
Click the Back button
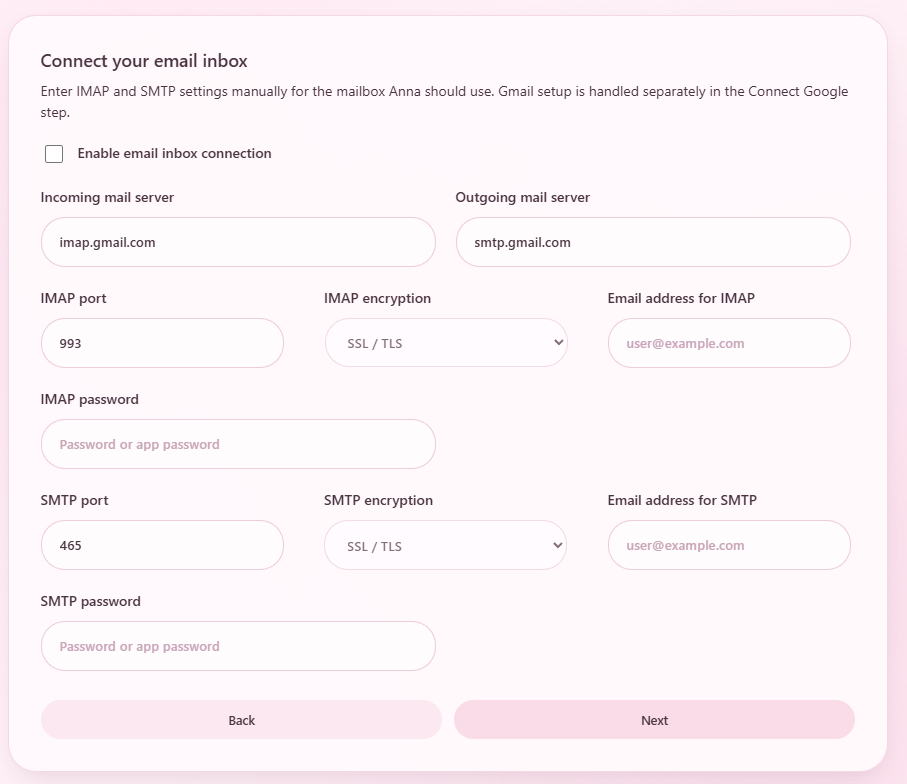pos(241,720)
